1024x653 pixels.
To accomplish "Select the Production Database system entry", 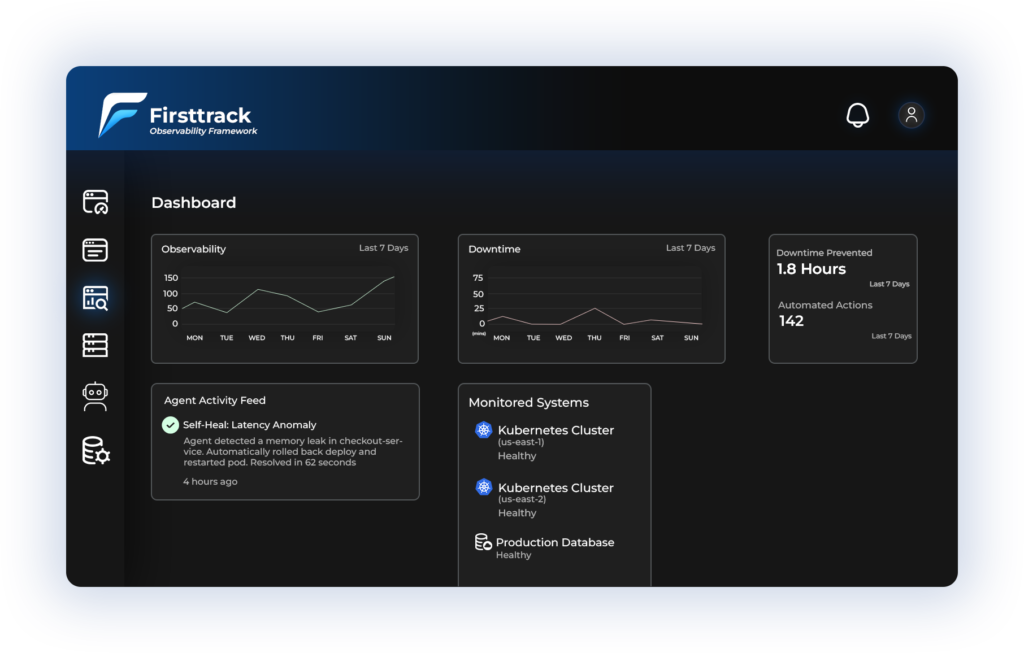I will click(555, 543).
